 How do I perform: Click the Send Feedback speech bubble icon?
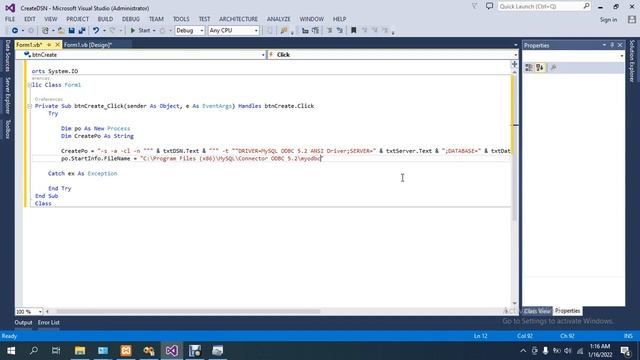[489, 6]
